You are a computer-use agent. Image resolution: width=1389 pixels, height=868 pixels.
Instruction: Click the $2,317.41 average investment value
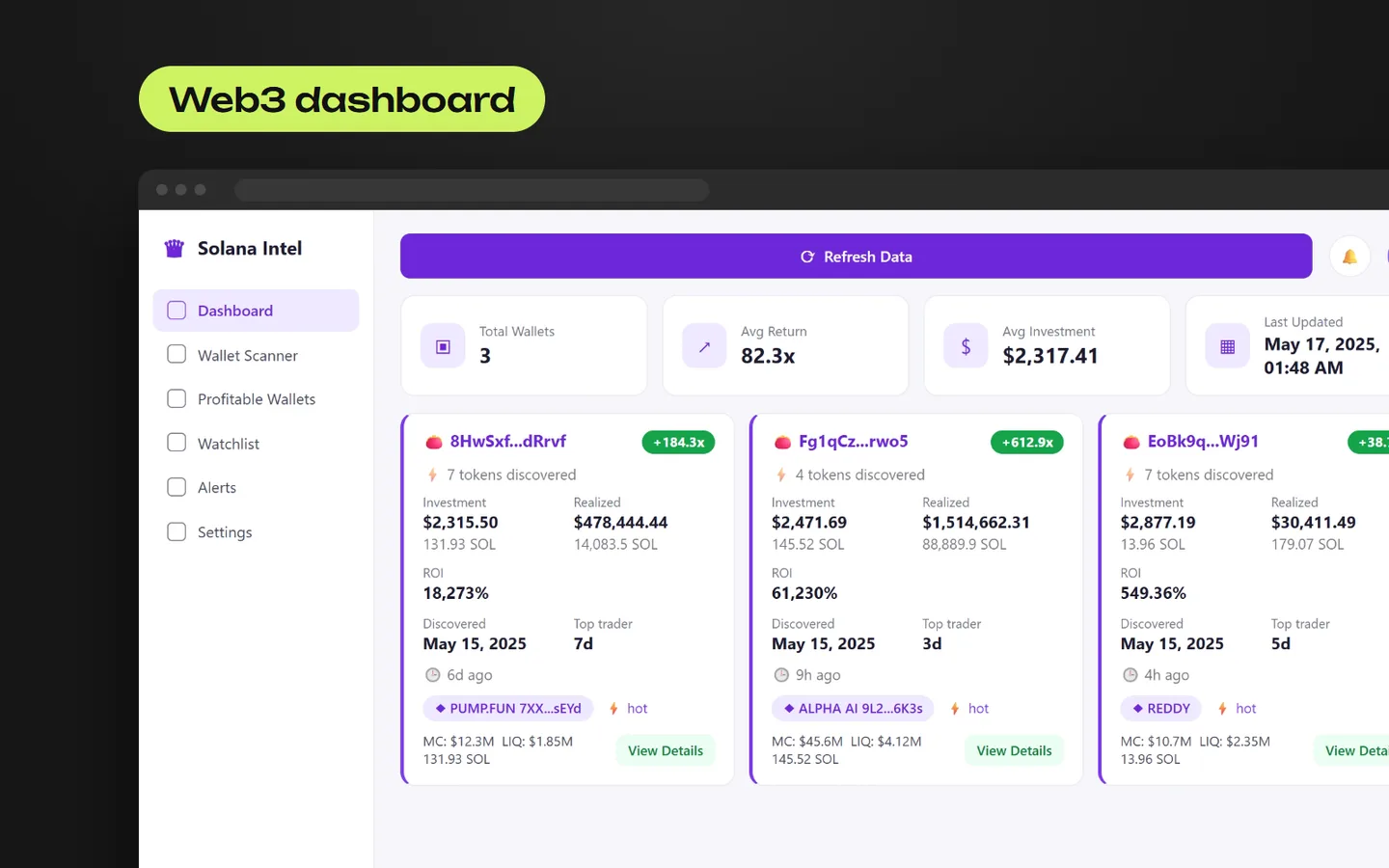tap(1050, 356)
